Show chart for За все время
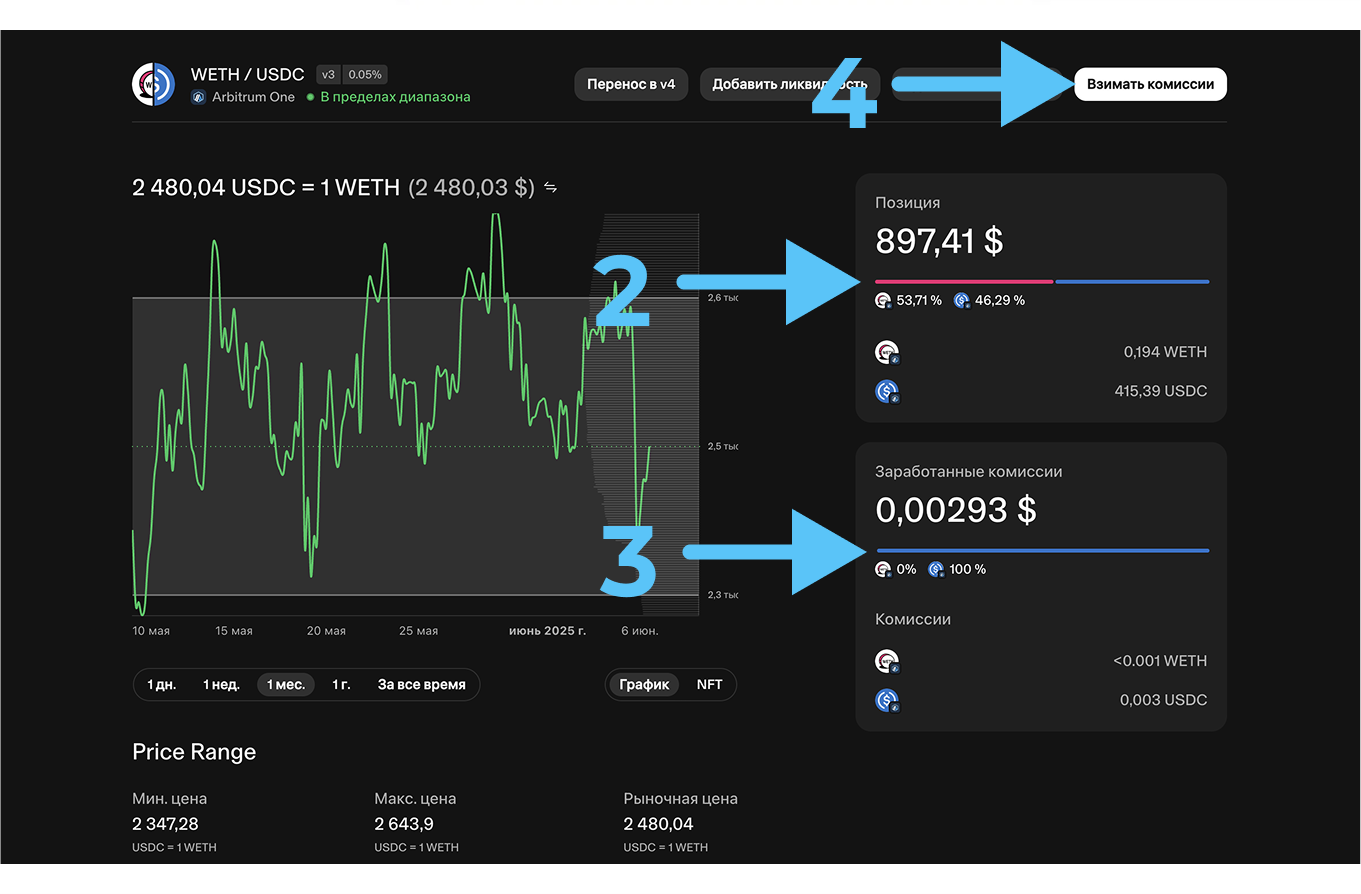The image size is (1361, 894). 421,685
